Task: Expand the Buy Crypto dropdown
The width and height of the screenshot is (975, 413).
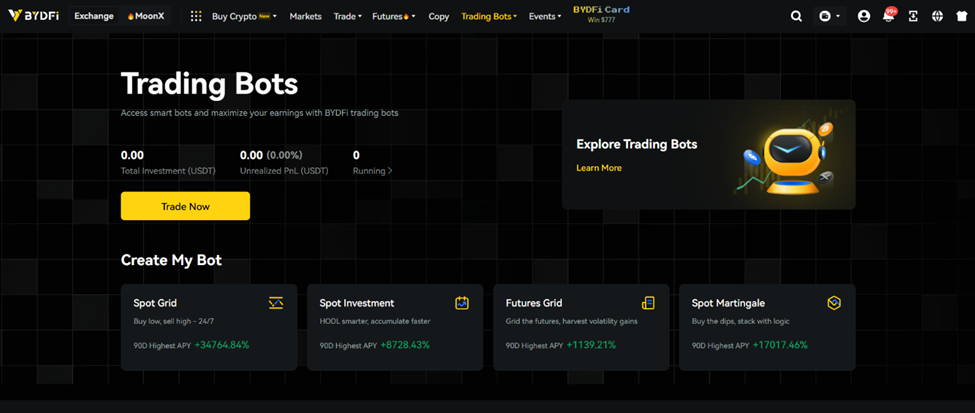Action: (243, 16)
